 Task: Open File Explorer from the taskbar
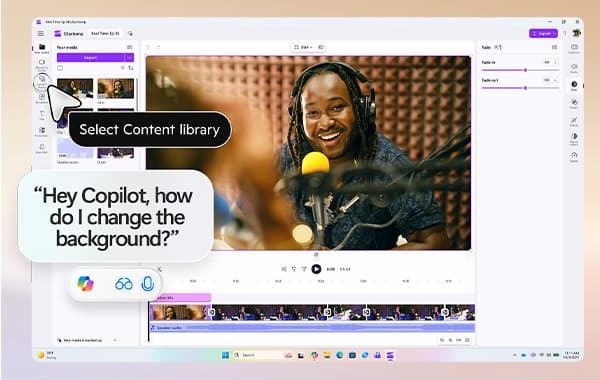click(327, 356)
